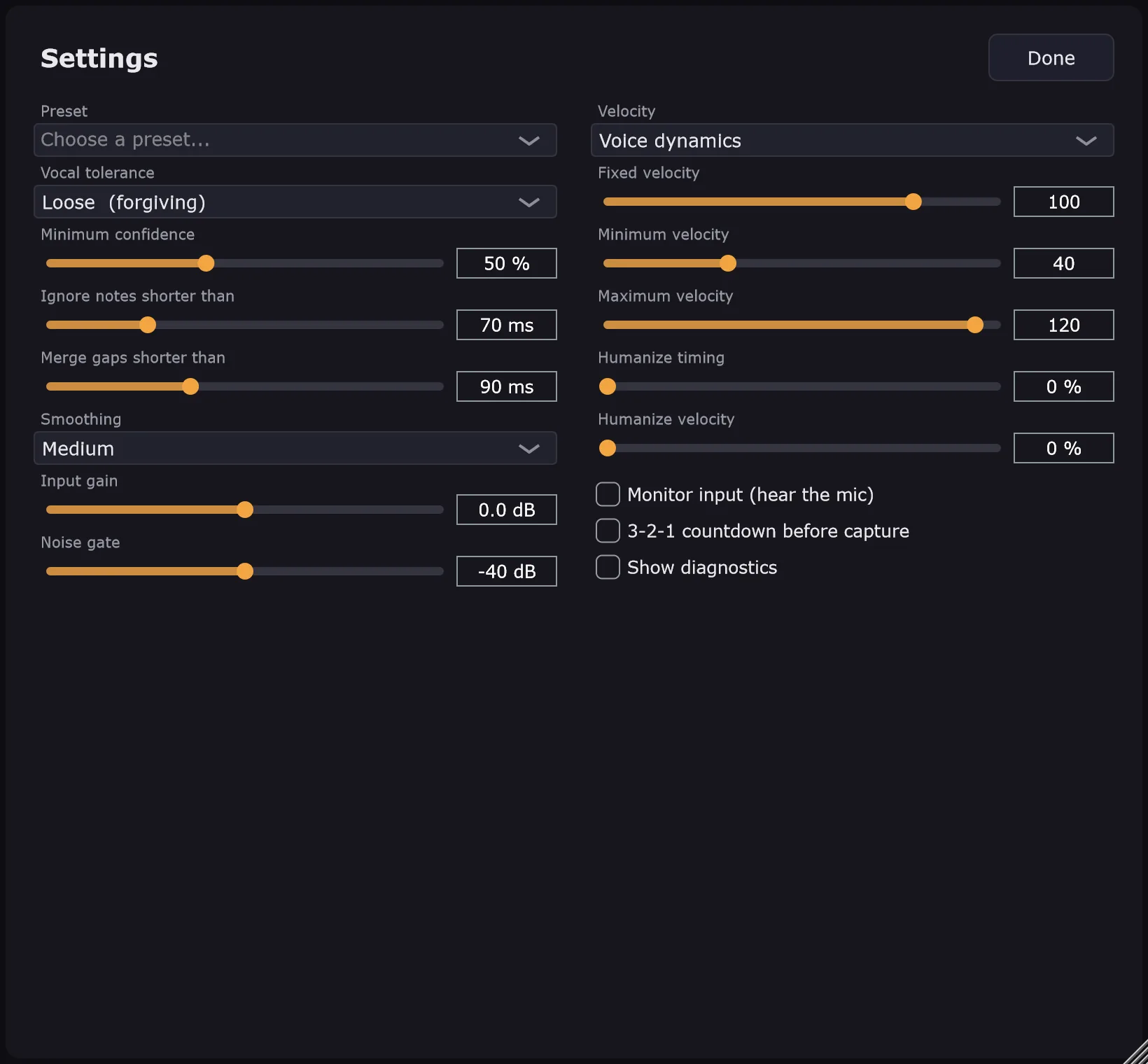1148x1064 pixels.
Task: Click the Minimum confidence 50 % value field
Action: pyautogui.click(x=507, y=263)
